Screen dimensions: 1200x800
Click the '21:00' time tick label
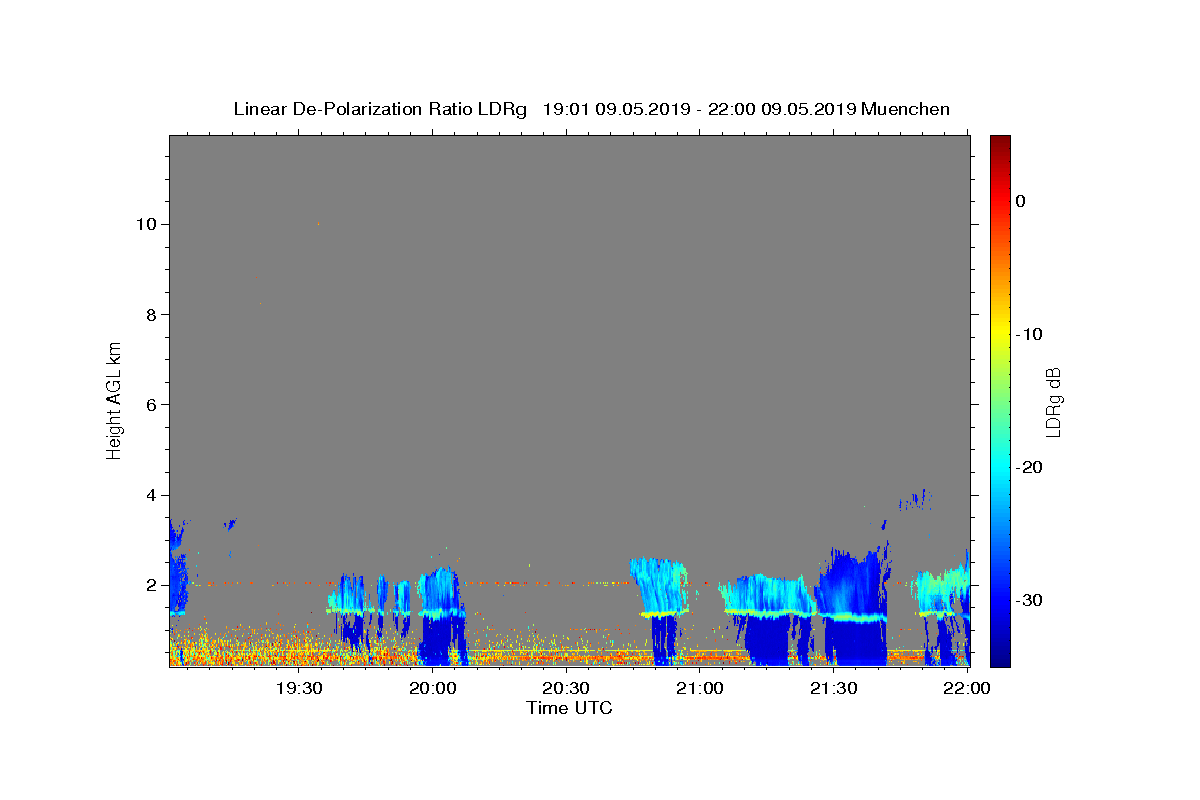(700, 688)
